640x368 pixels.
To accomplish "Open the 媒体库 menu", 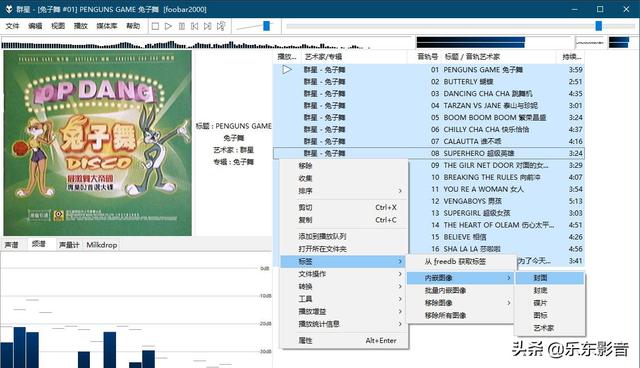I will (x=107, y=26).
